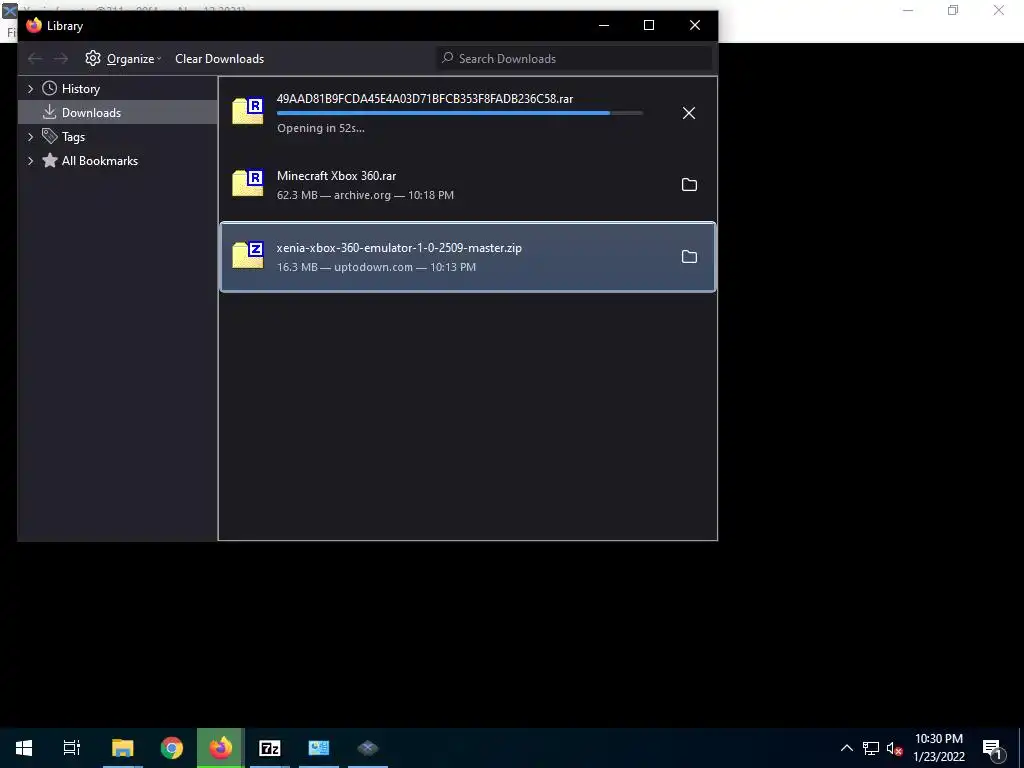Restore down the Xenia background window
Viewport: 1024px width, 768px height.
pyautogui.click(x=953, y=10)
